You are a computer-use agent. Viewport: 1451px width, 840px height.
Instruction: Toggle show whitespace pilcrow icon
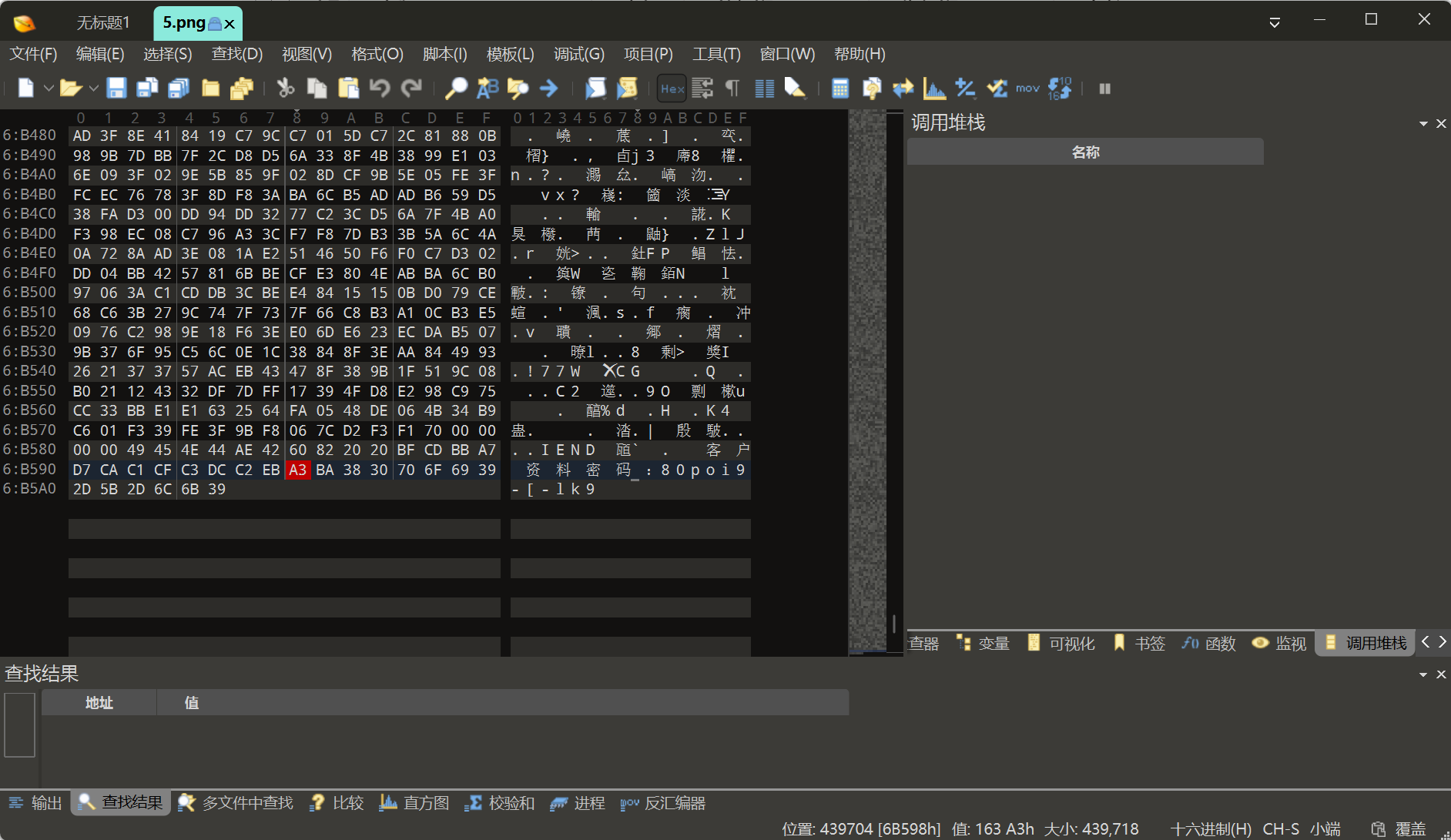coord(732,89)
